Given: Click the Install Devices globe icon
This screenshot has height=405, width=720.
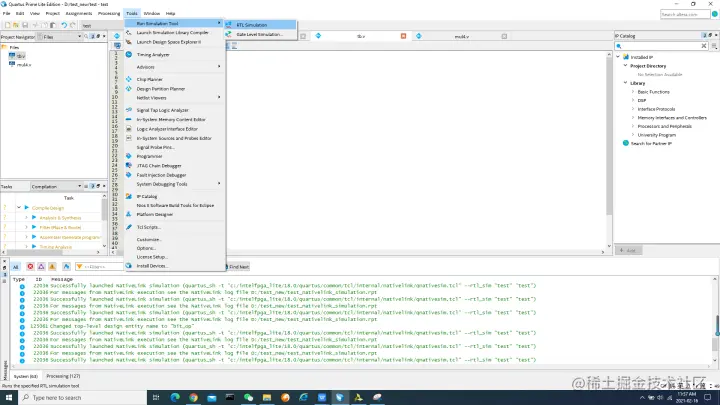Looking at the screenshot, I should pyautogui.click(x=129, y=266).
